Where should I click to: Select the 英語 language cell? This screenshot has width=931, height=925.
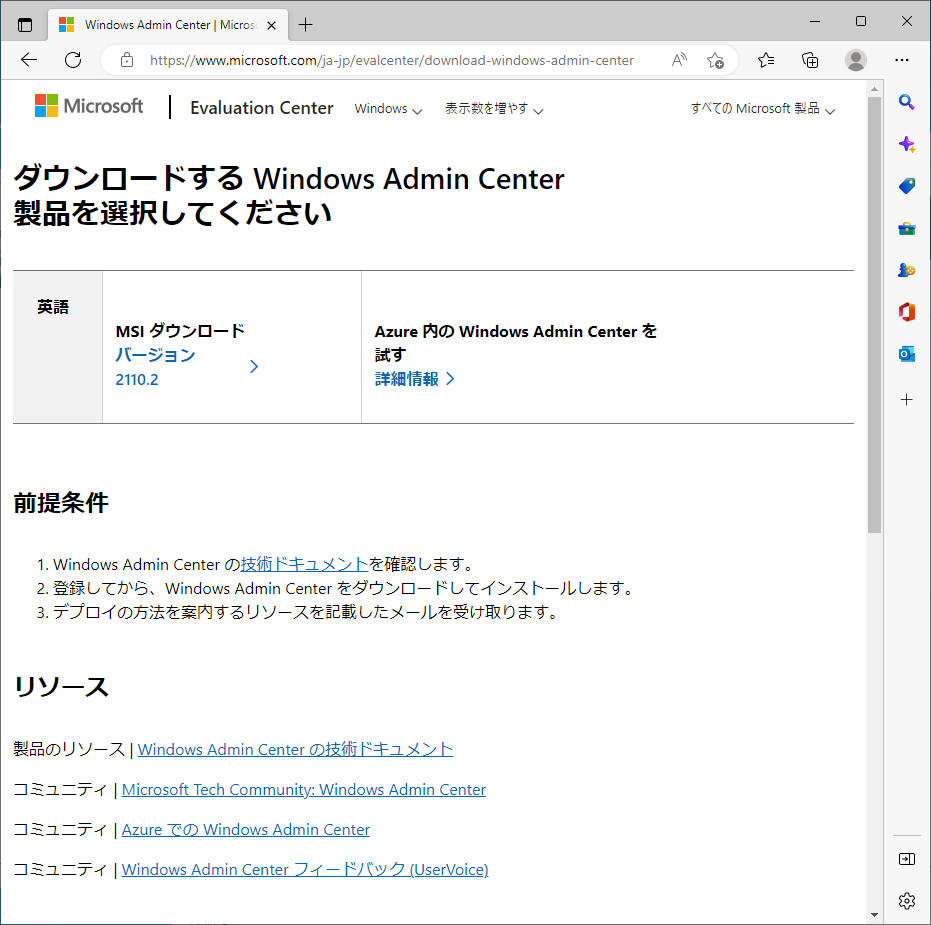(x=58, y=347)
